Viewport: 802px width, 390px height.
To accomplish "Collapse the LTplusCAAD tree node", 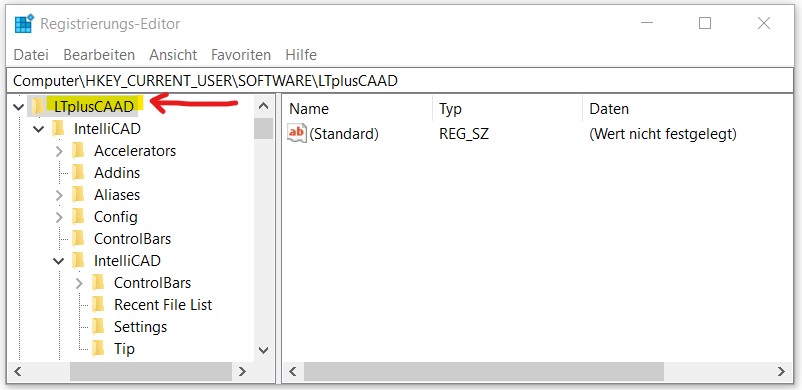I will (18, 106).
